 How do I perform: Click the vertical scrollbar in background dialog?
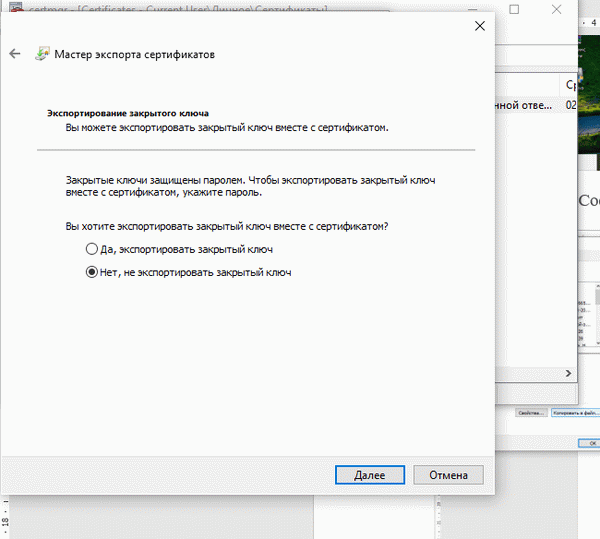[x=597, y=314]
